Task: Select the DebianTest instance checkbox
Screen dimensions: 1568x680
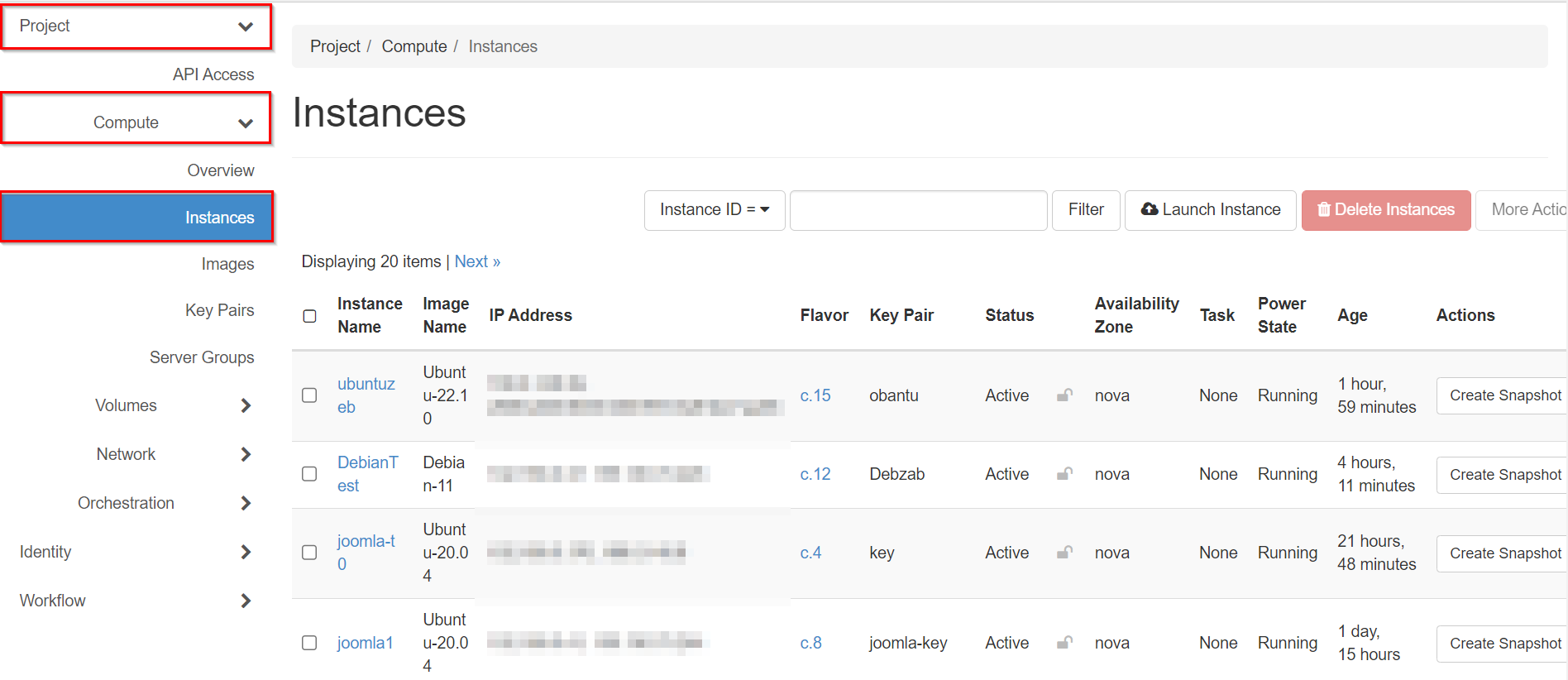Action: tap(309, 474)
